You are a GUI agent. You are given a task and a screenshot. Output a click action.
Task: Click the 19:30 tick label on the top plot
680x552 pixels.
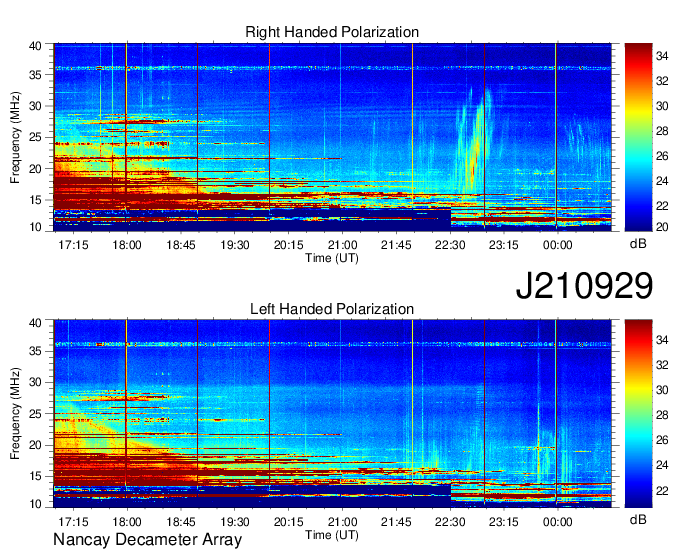point(235,245)
